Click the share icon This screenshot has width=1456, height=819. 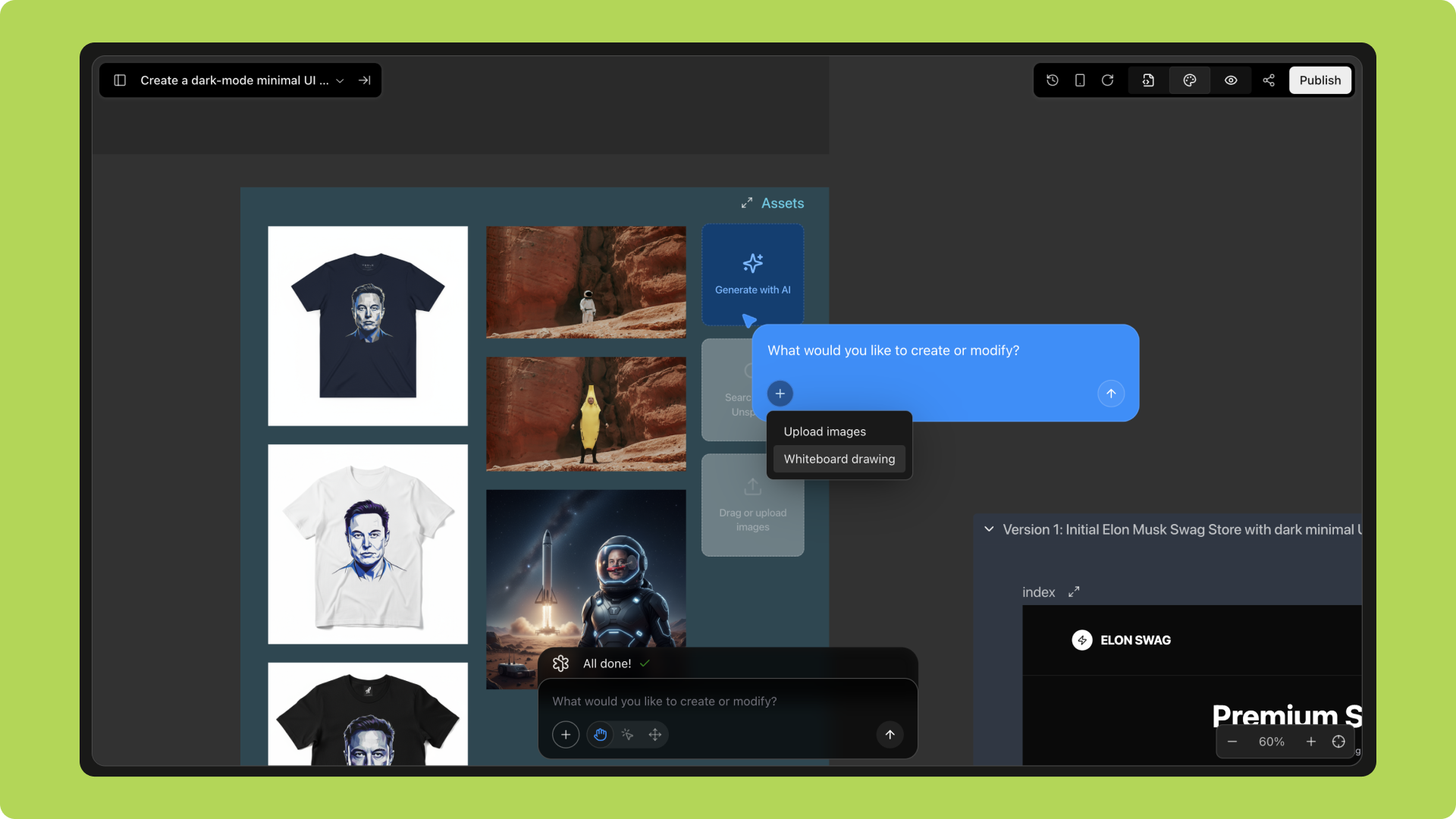[1269, 80]
